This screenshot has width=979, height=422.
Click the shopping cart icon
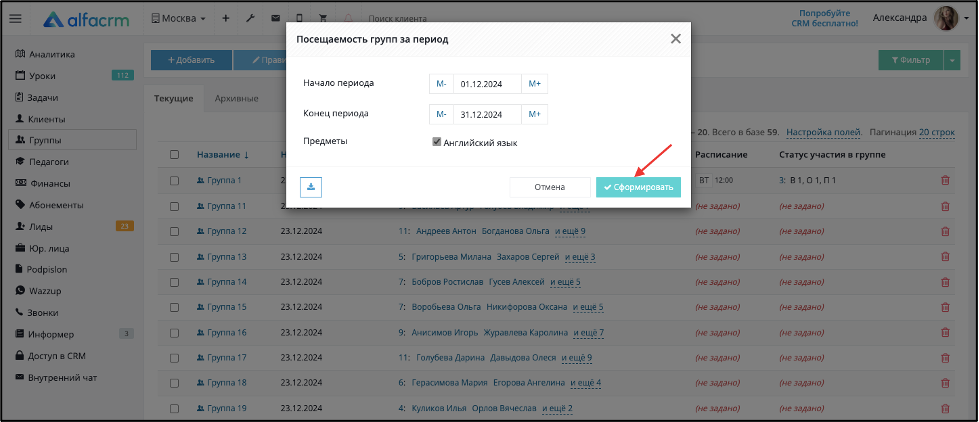click(x=323, y=19)
